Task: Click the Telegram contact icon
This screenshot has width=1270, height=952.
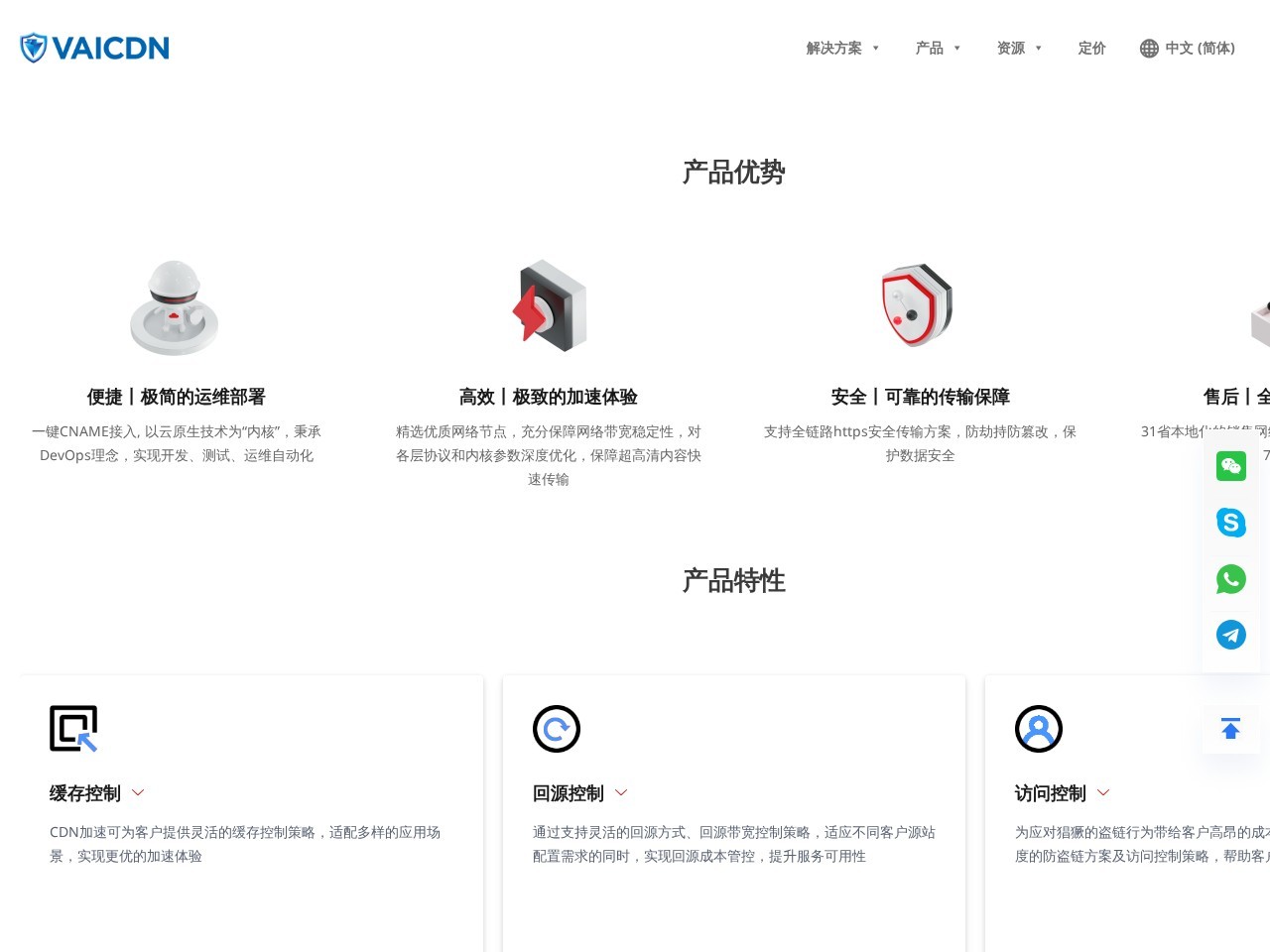Action: point(1231,635)
